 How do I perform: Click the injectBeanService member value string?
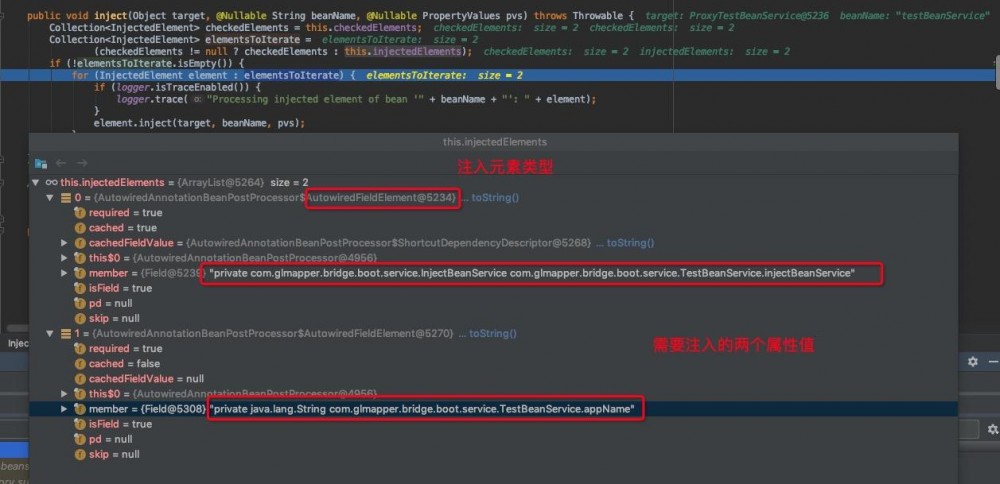click(x=532, y=273)
